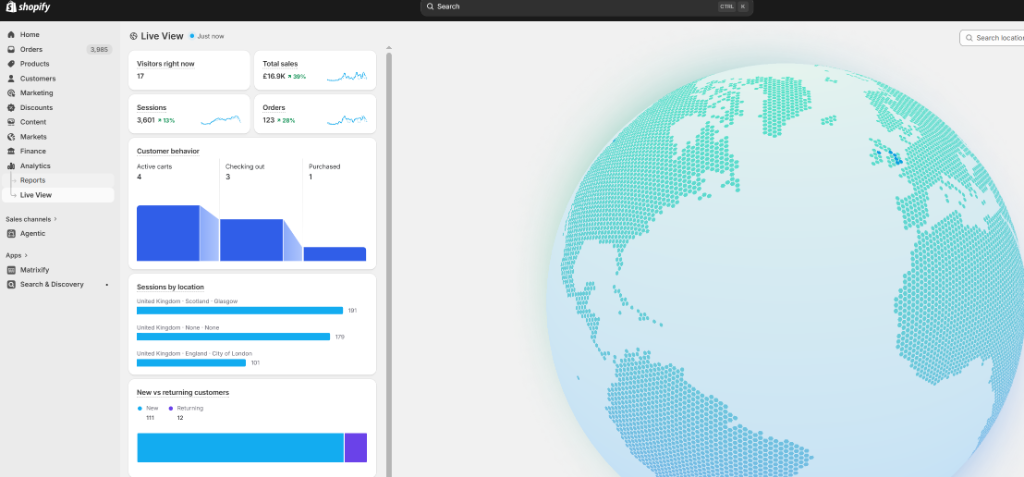Click the Customers person icon

11,78
